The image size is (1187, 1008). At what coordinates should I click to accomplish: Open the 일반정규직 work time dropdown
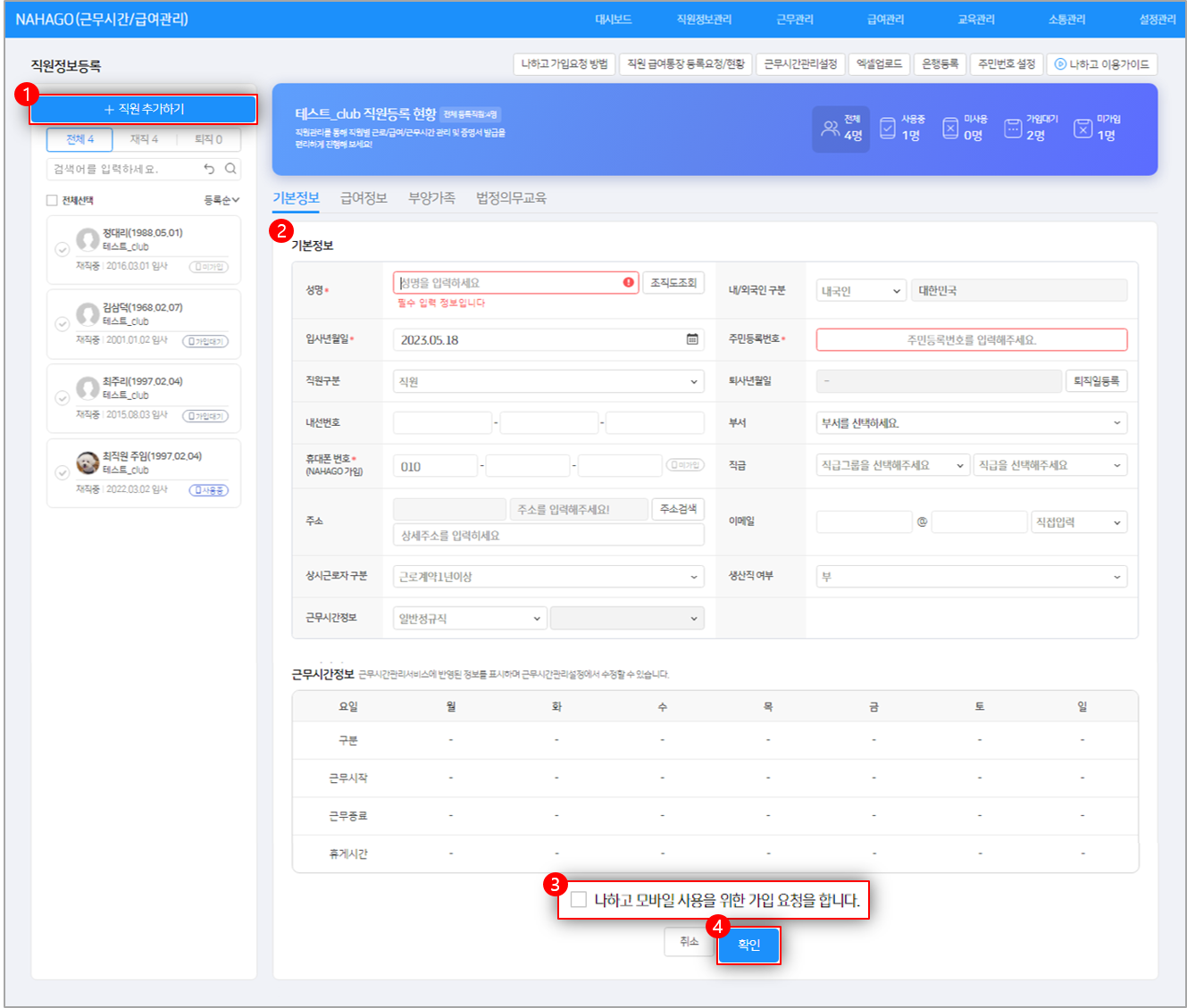(470, 618)
